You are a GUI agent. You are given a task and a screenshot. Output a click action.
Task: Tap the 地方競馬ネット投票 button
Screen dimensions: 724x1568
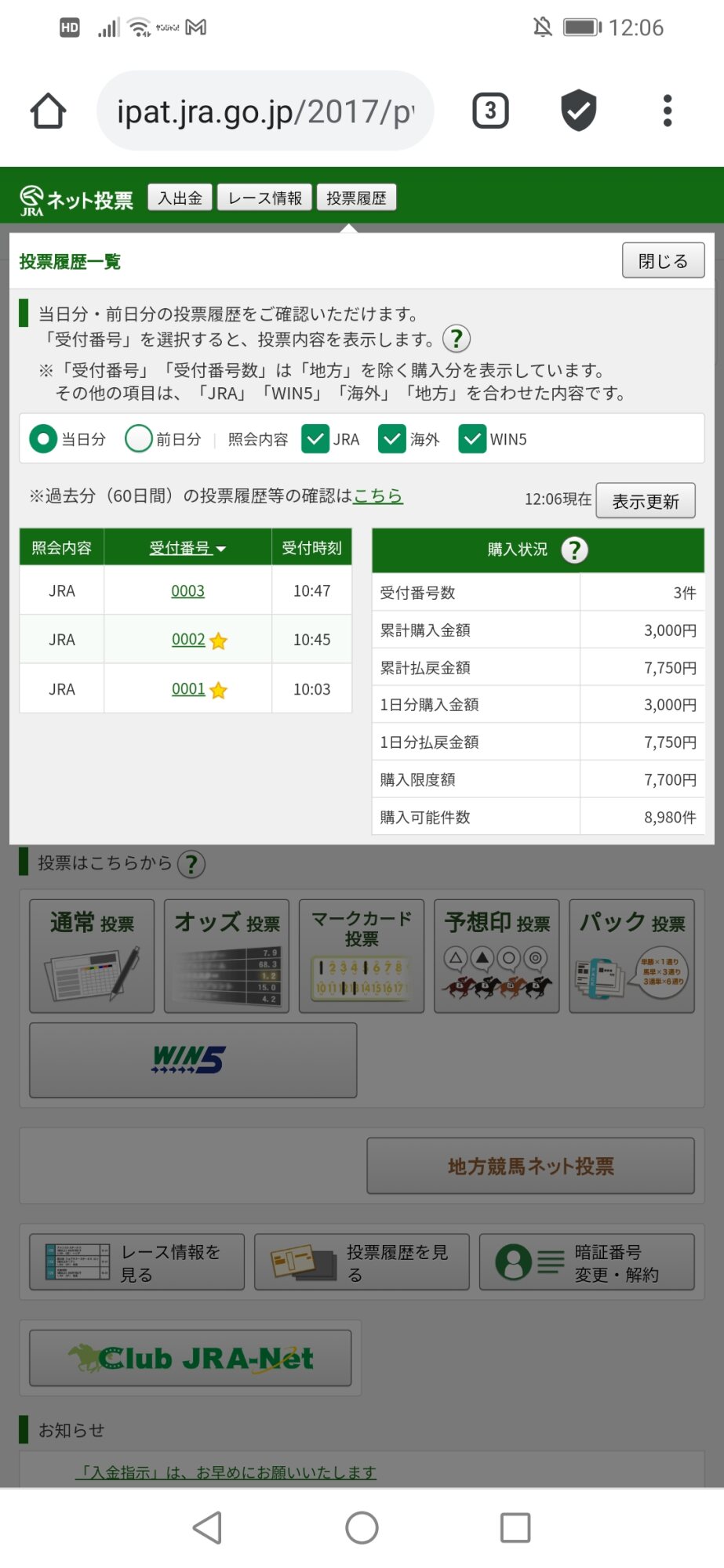point(531,1166)
